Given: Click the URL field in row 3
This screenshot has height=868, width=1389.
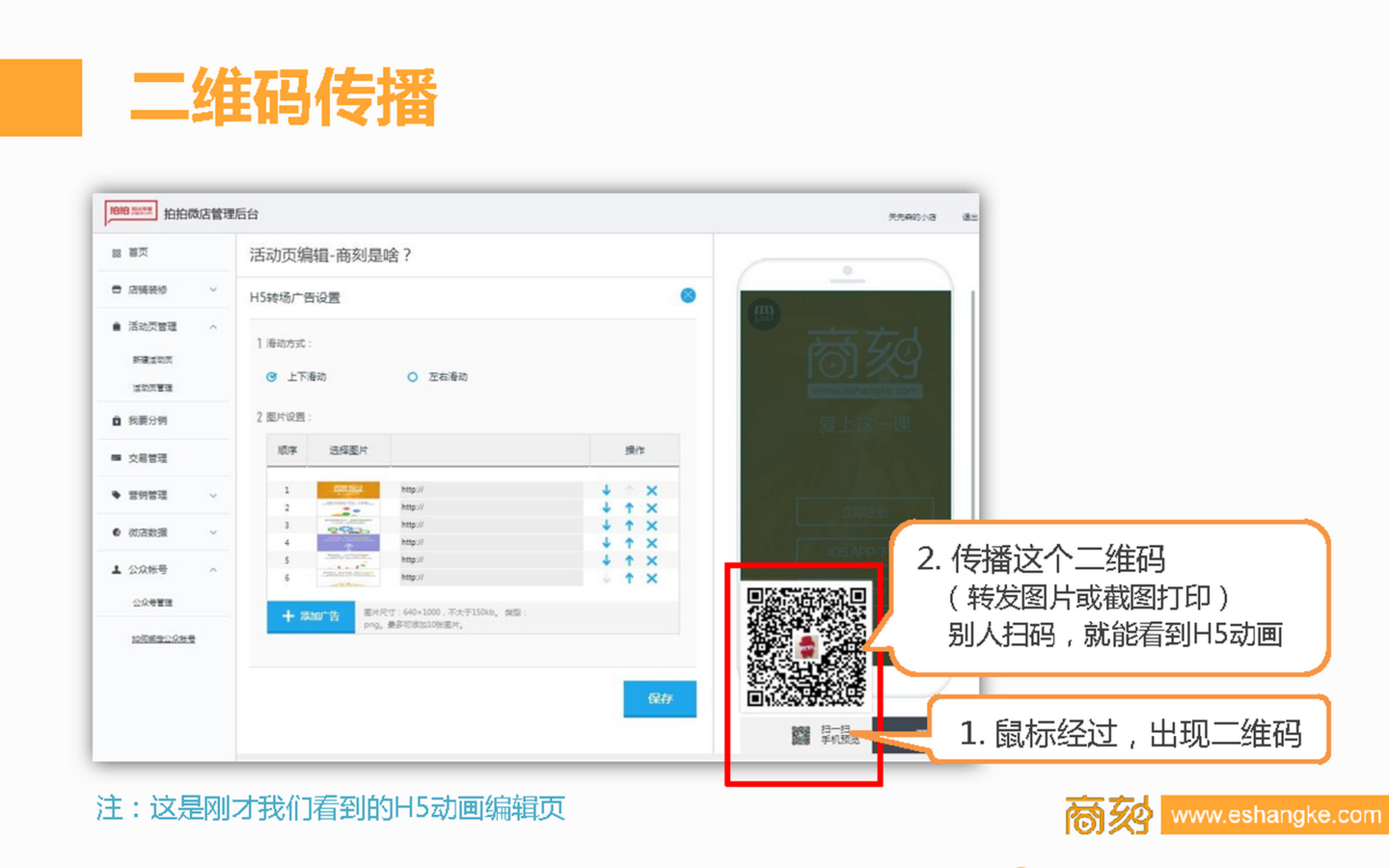Looking at the screenshot, I should (490, 525).
